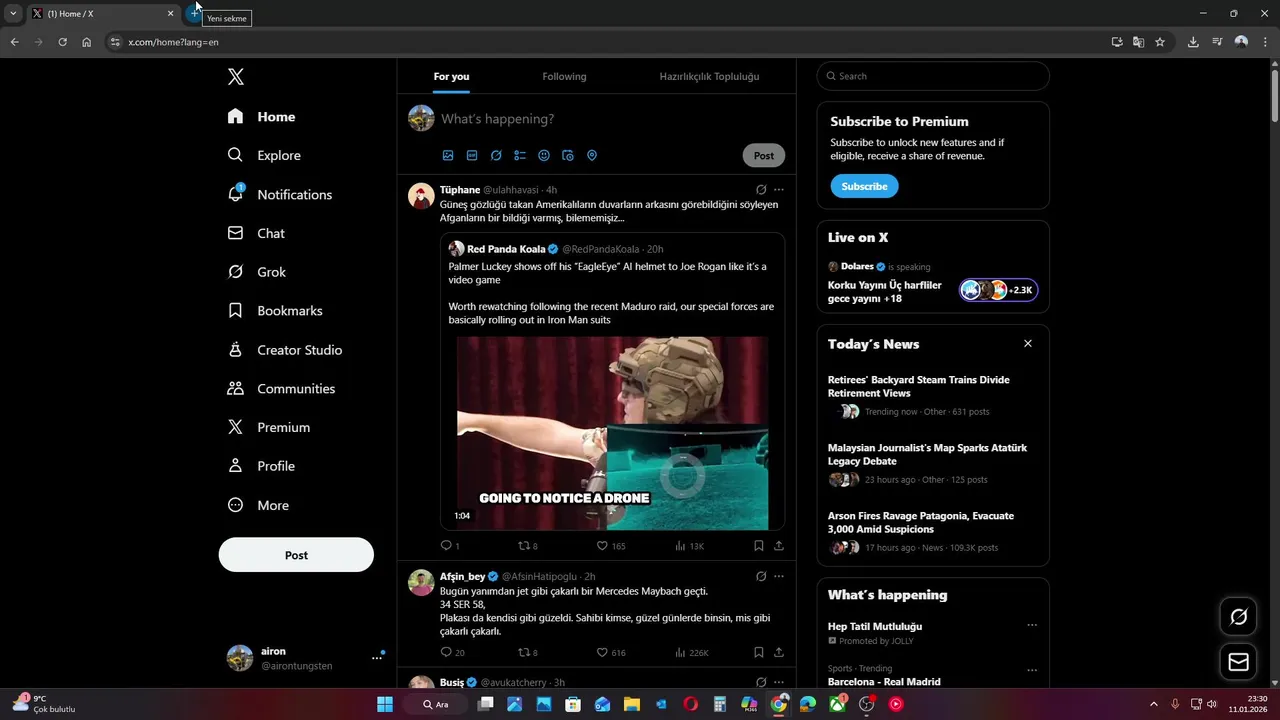Screen dimensions: 1280x720
Task: Open options for Hep Tatil Mutluluğu trend
Action: tap(1032, 626)
